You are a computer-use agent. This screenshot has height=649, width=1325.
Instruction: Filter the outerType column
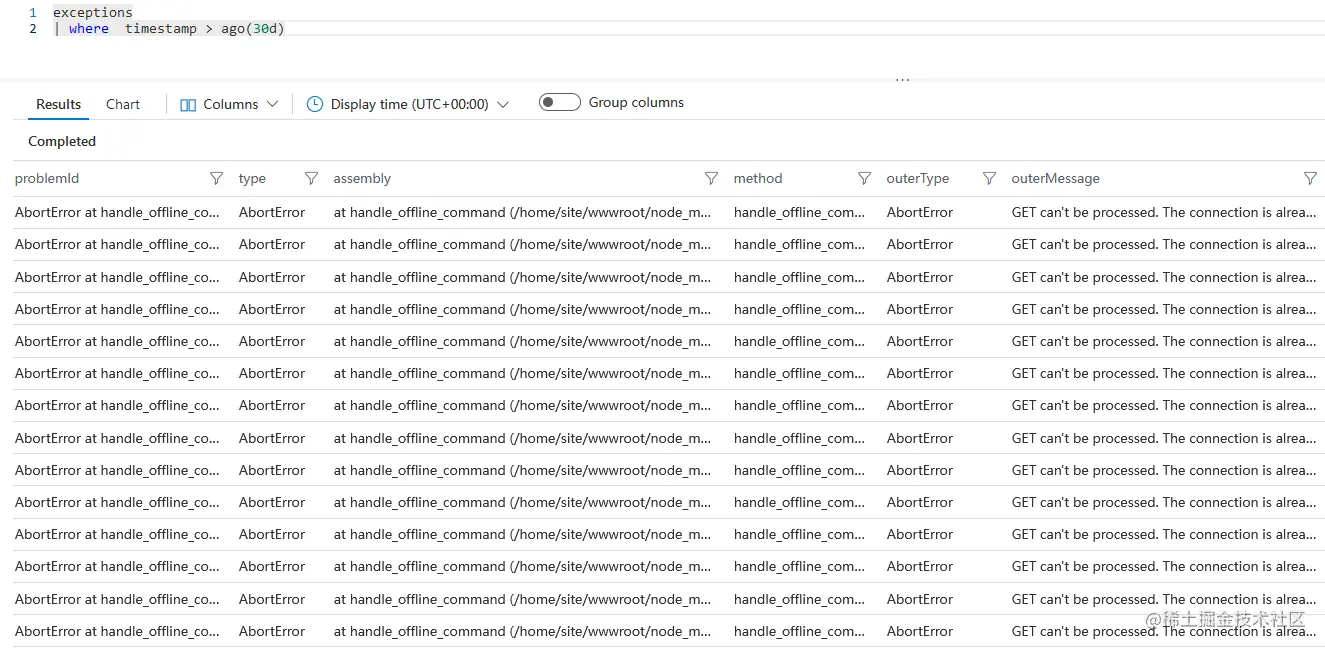988,178
